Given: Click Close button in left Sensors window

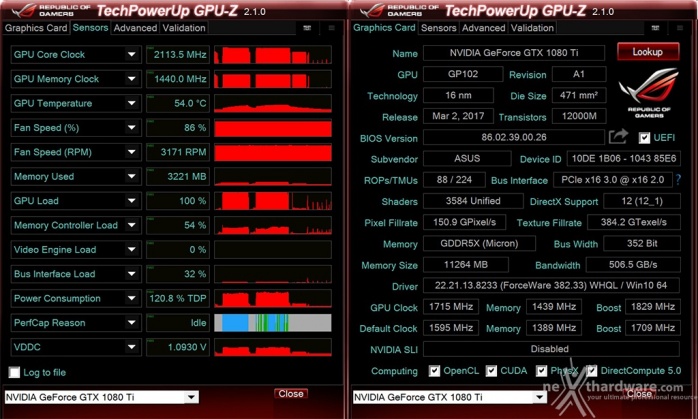Looking at the screenshot, I should pos(291,394).
